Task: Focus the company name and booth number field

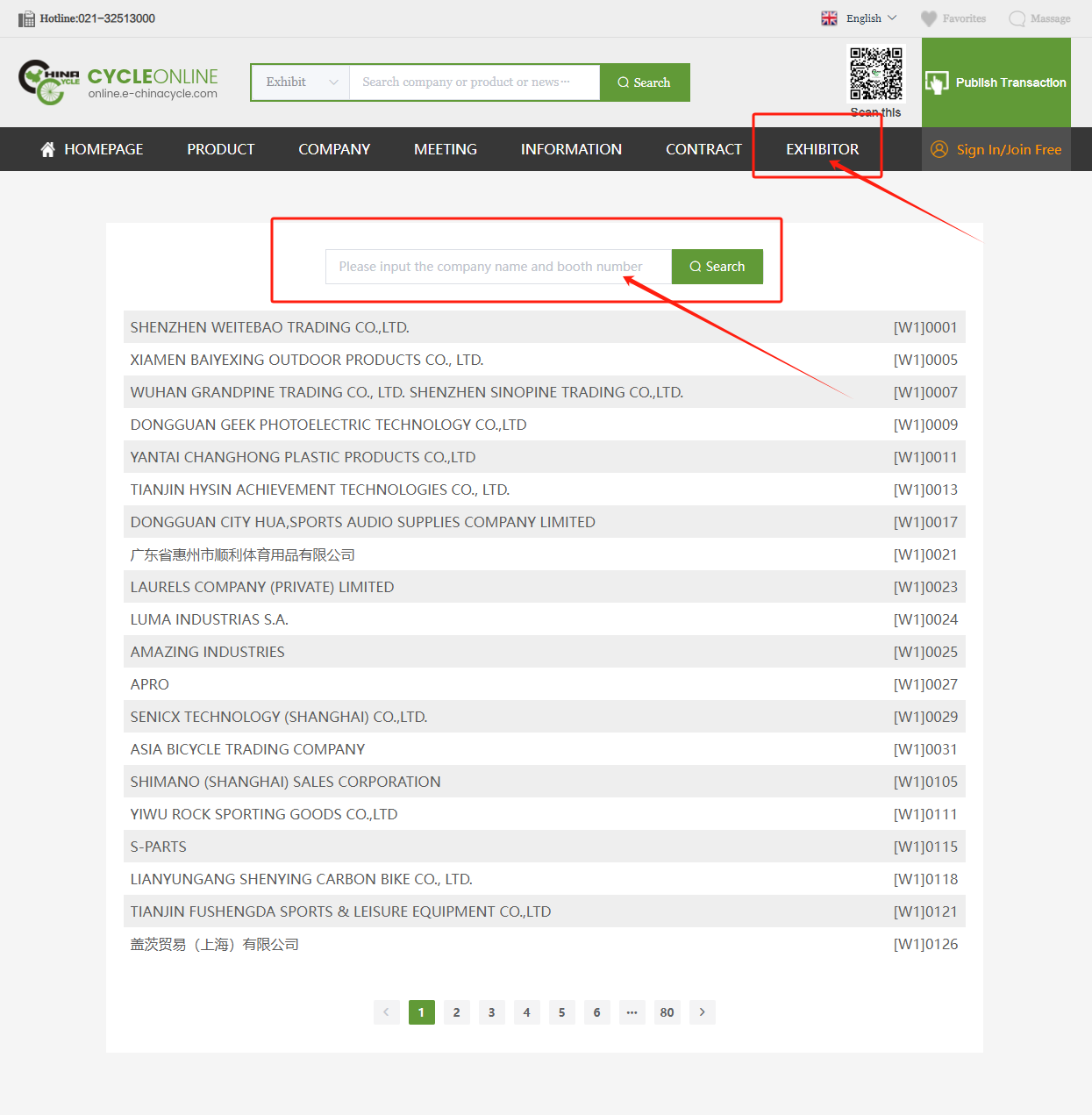Action: [x=498, y=267]
